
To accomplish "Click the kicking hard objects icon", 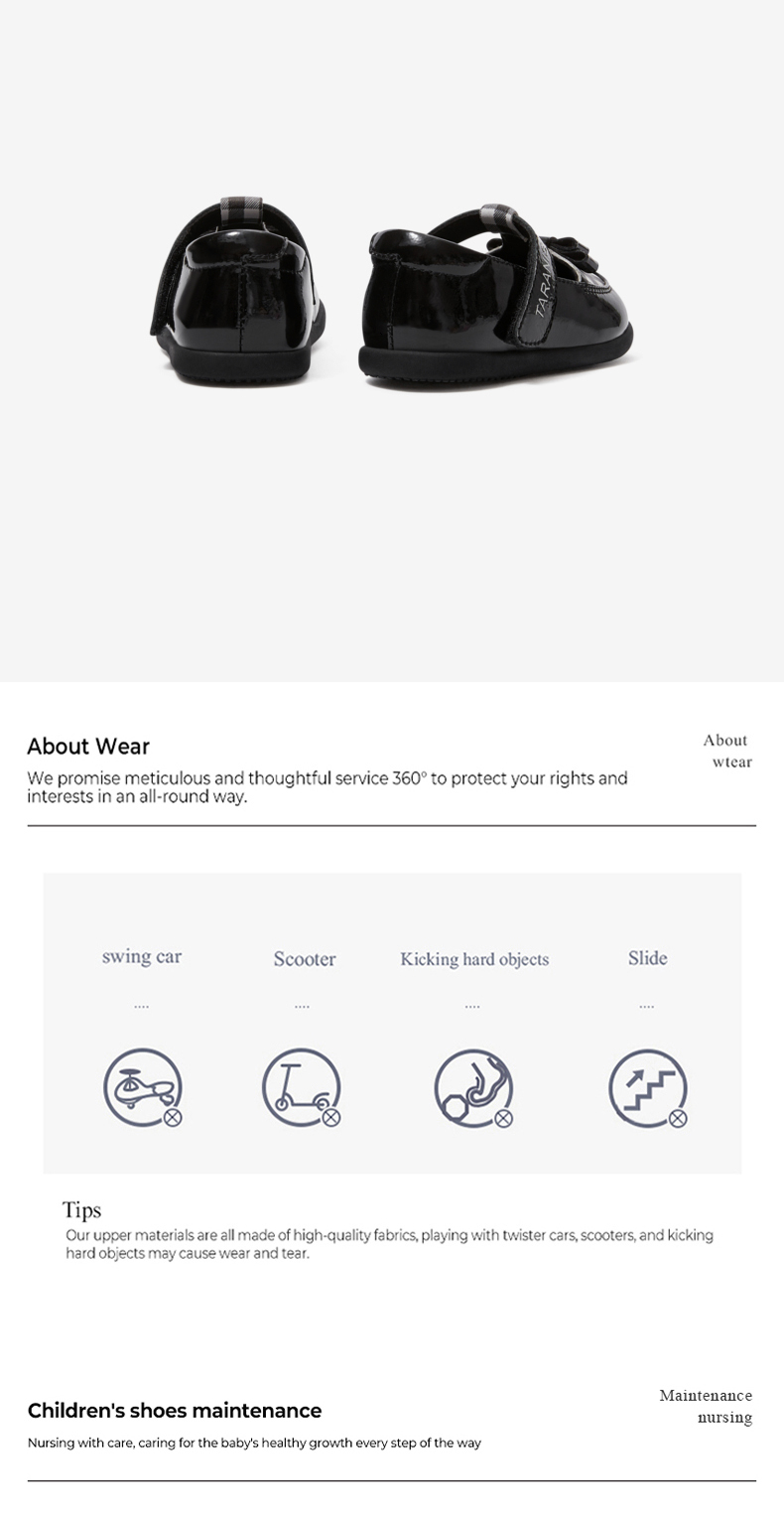I will (x=474, y=1088).
